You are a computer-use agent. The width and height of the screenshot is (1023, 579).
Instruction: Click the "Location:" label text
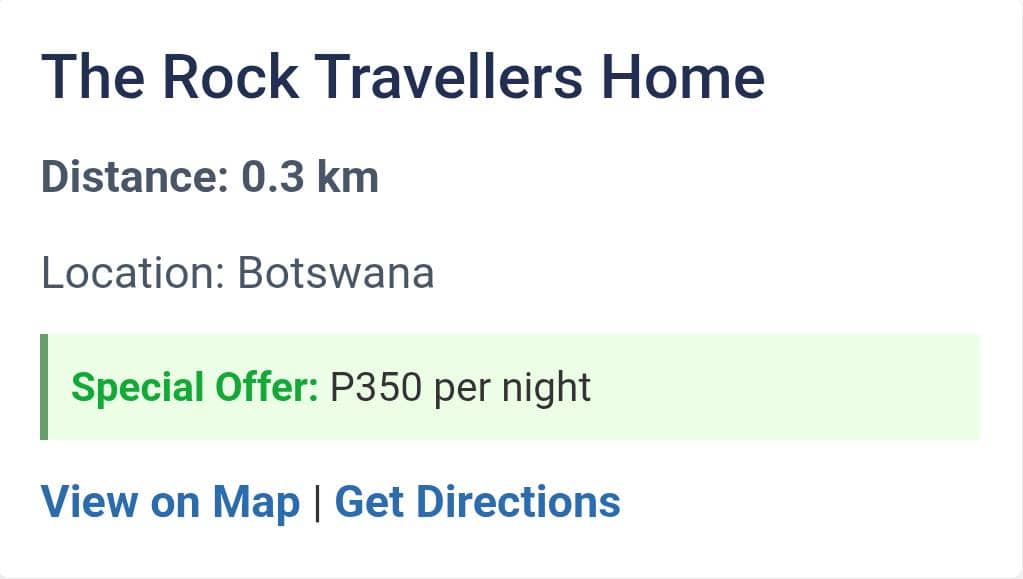(x=132, y=273)
